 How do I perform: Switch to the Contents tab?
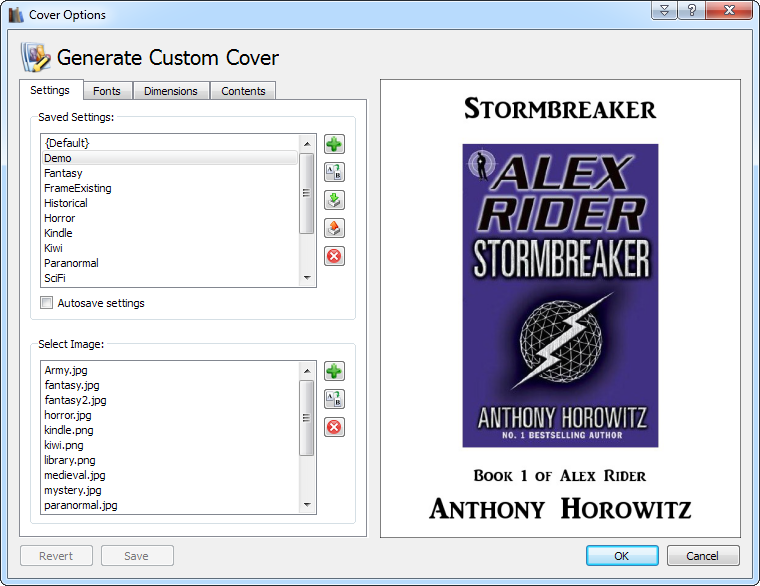click(x=243, y=91)
